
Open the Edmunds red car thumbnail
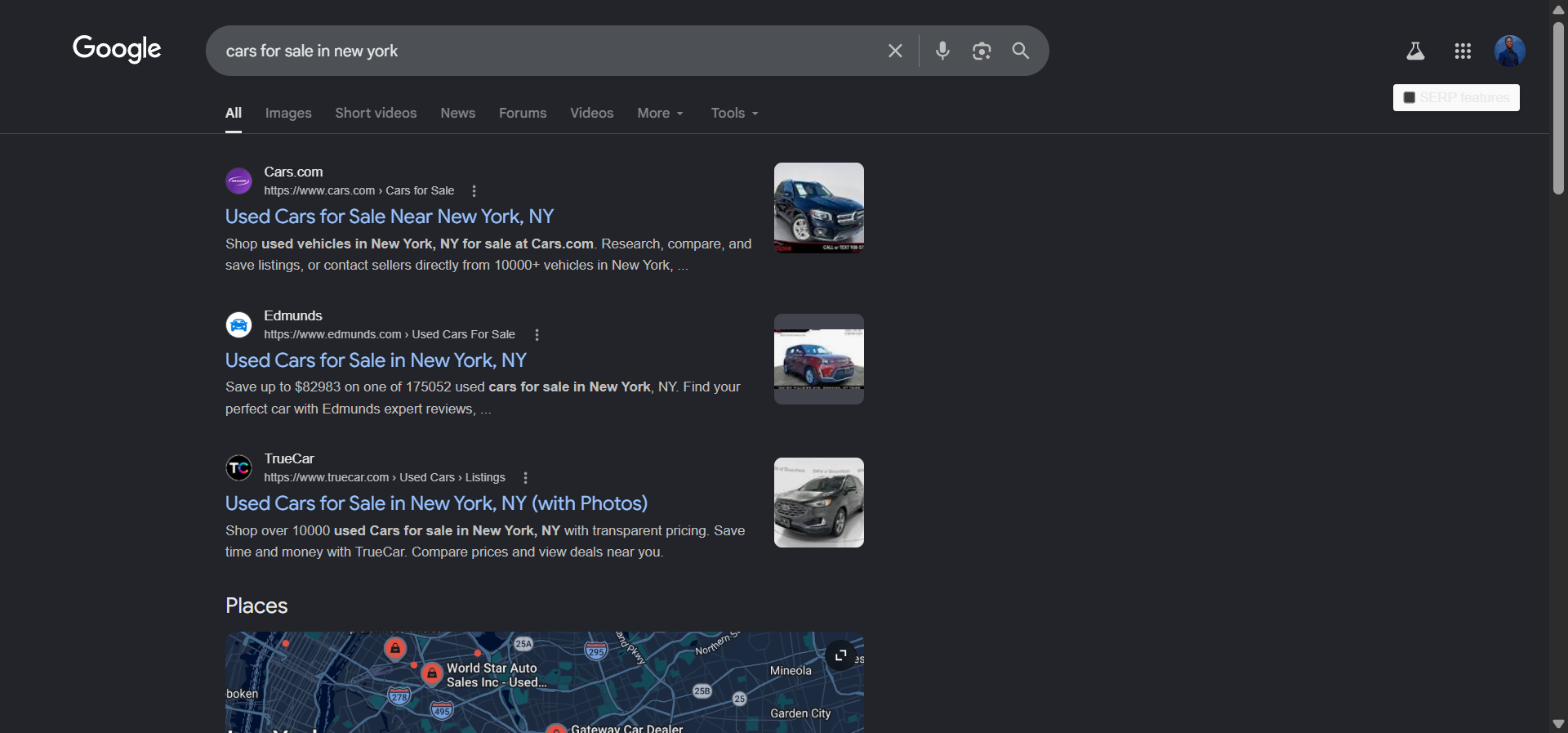(819, 360)
